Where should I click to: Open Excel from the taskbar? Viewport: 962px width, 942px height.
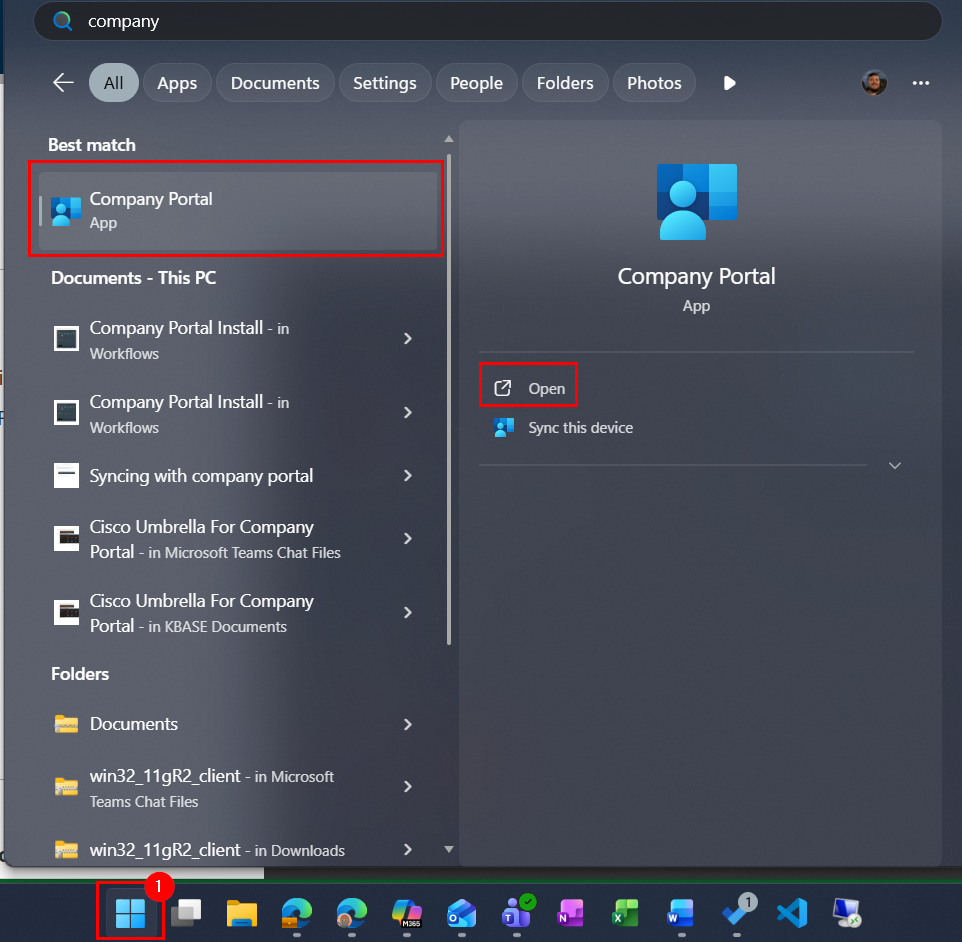(626, 913)
